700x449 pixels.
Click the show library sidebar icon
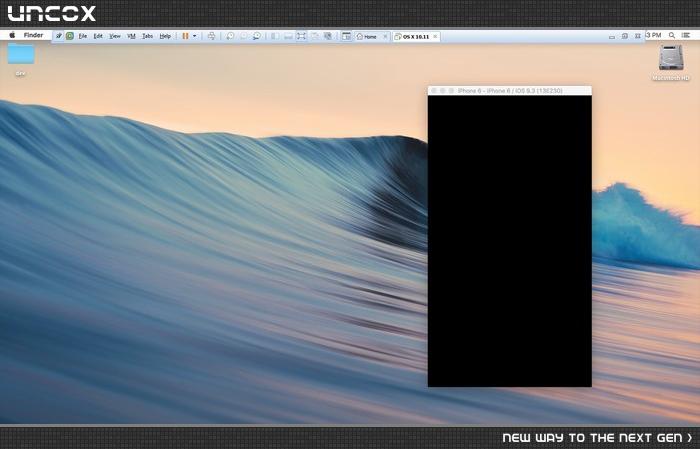point(275,36)
